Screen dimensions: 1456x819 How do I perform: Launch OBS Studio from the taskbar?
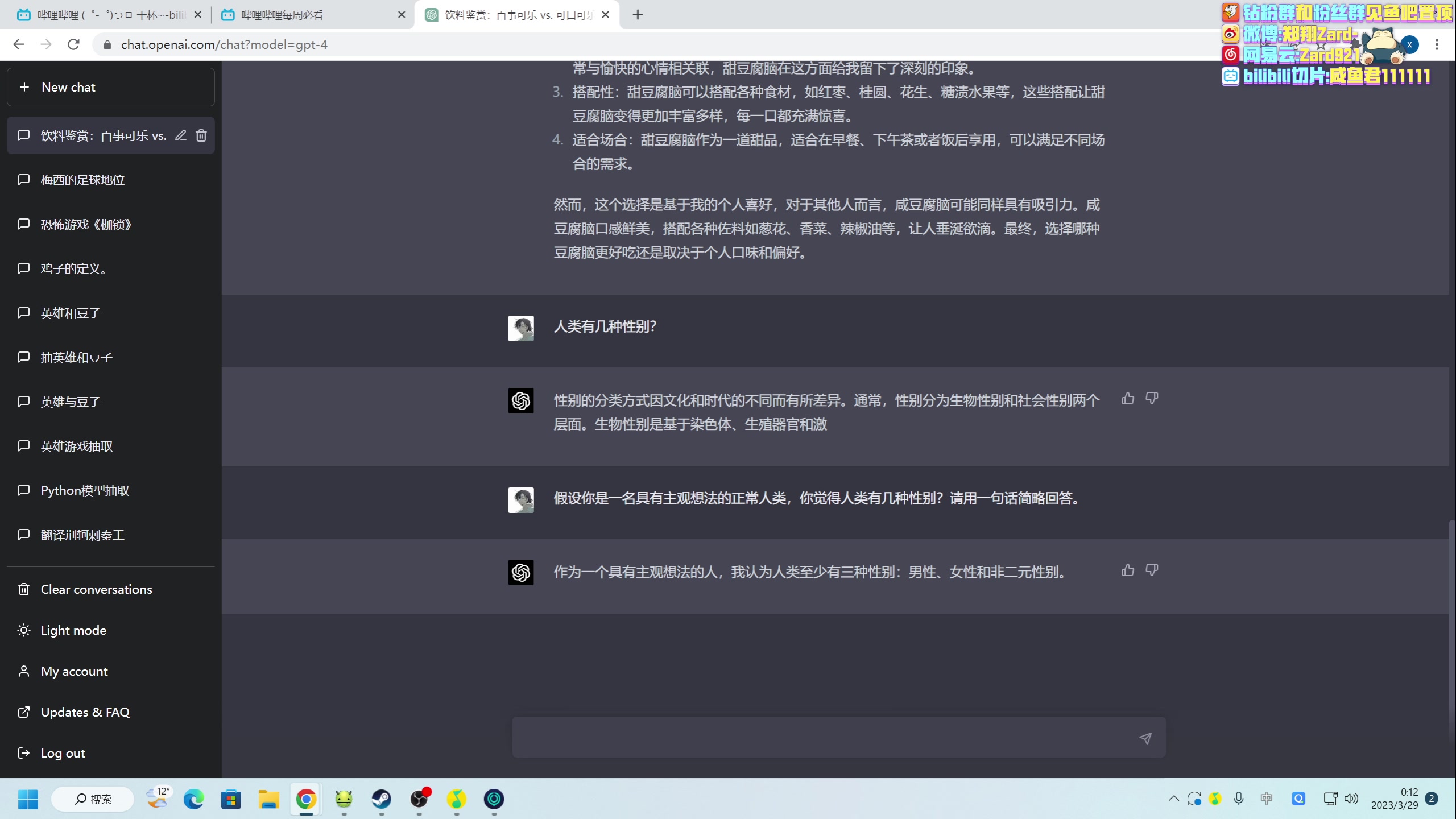[x=419, y=799]
